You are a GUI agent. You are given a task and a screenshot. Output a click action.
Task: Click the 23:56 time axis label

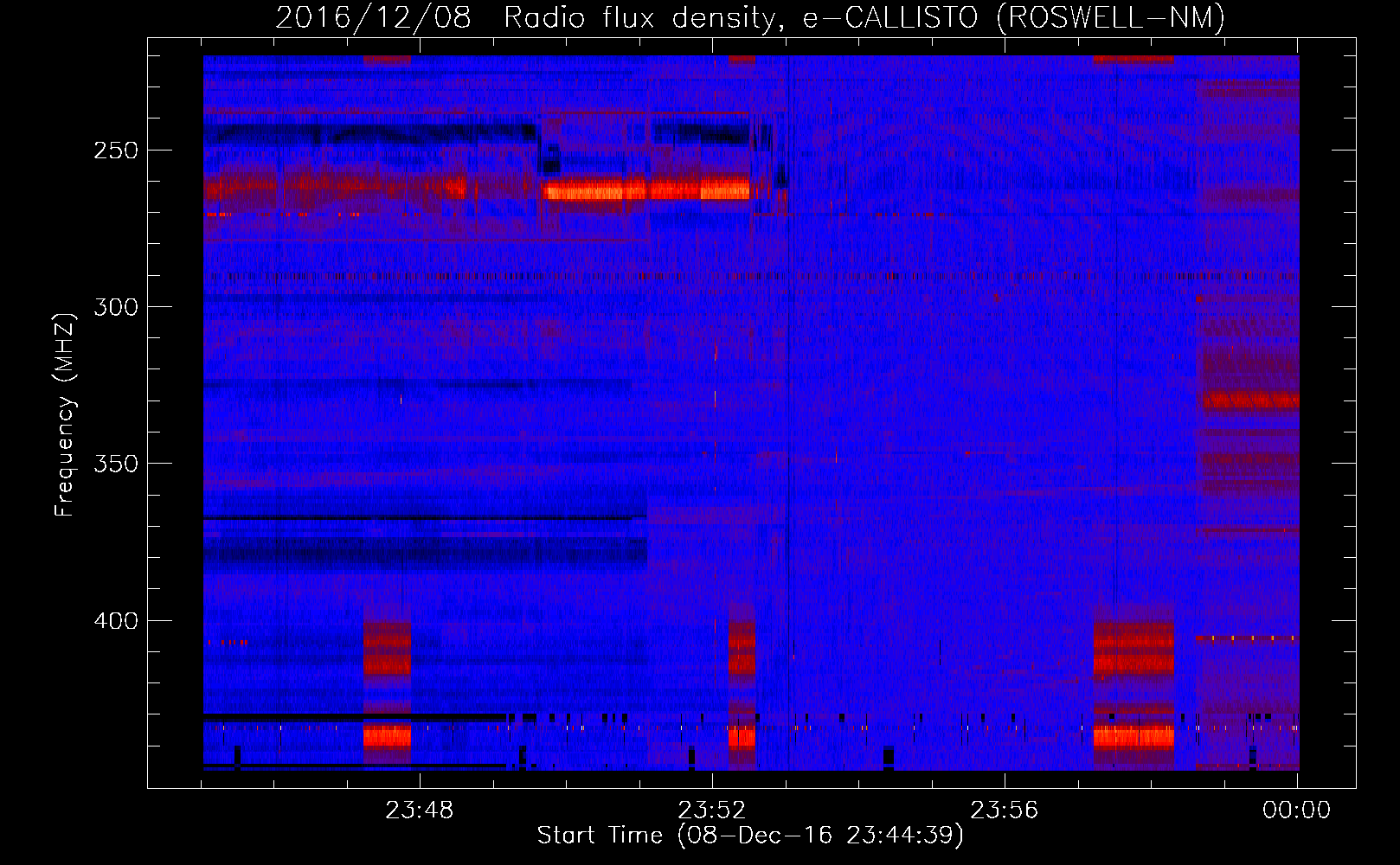[1004, 811]
